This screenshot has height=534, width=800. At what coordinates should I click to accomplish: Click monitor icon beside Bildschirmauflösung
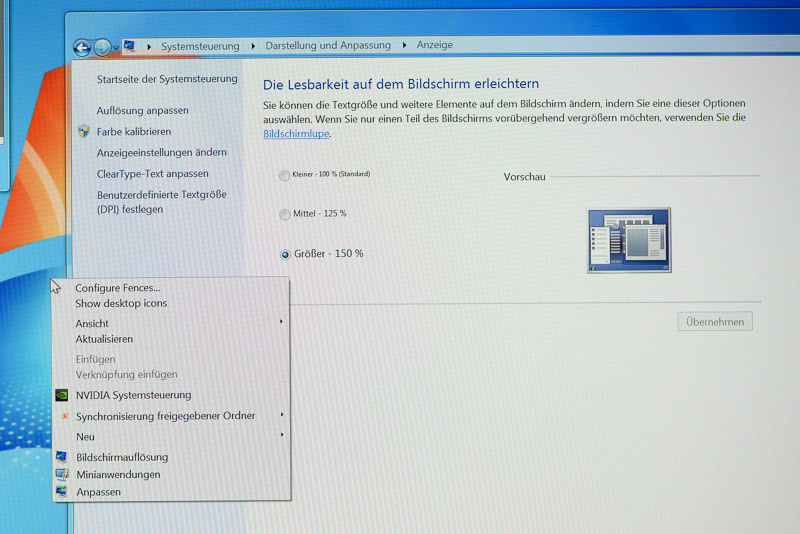[62, 456]
